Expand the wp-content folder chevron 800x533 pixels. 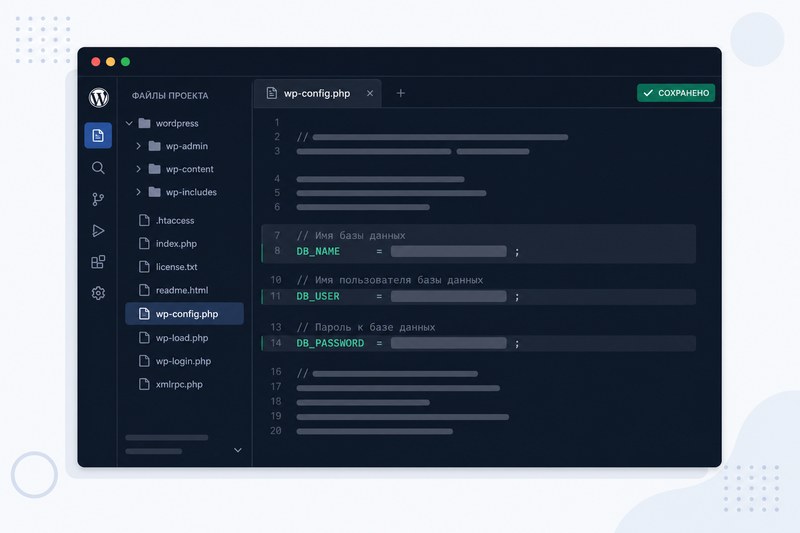(x=138, y=169)
